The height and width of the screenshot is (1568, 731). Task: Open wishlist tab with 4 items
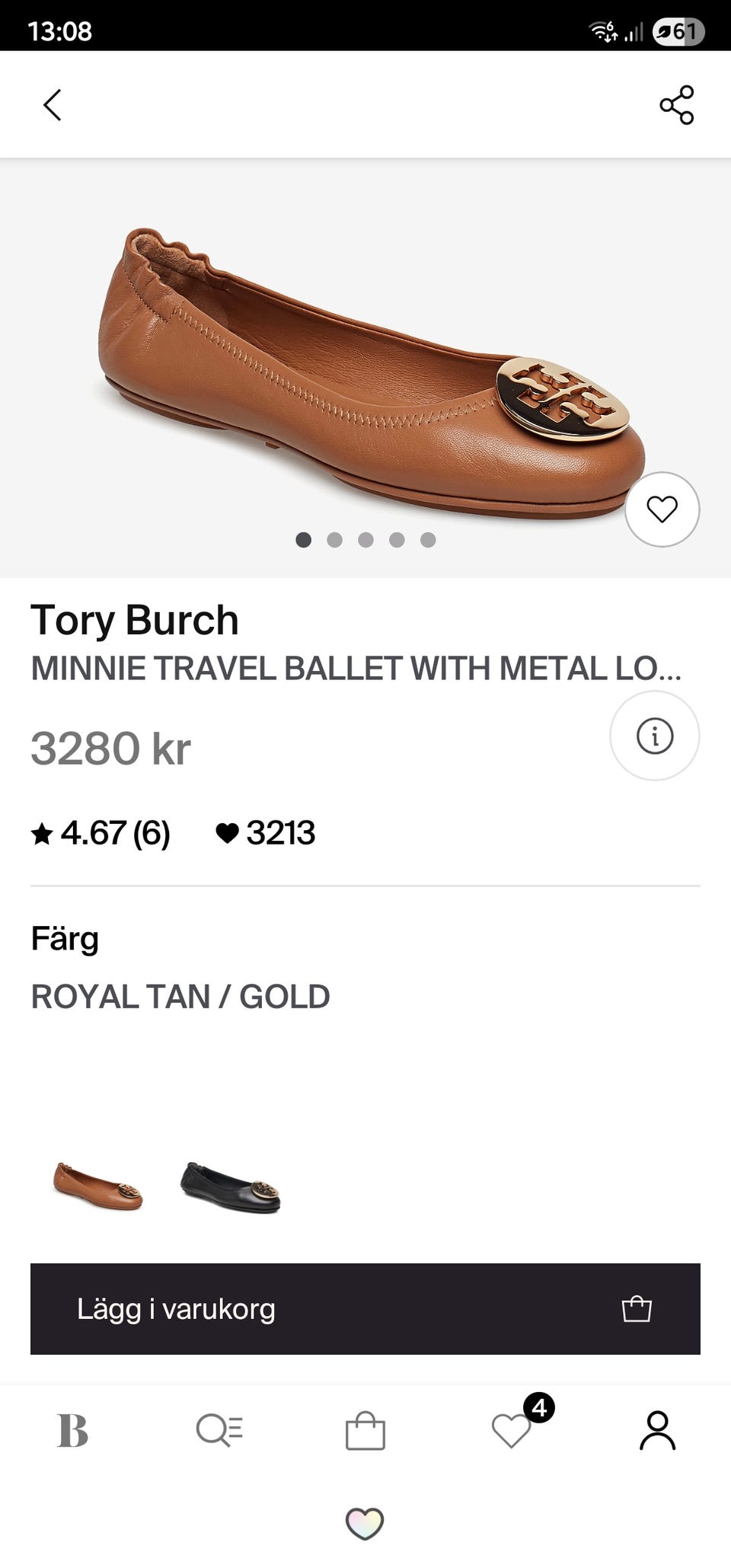point(512,1431)
